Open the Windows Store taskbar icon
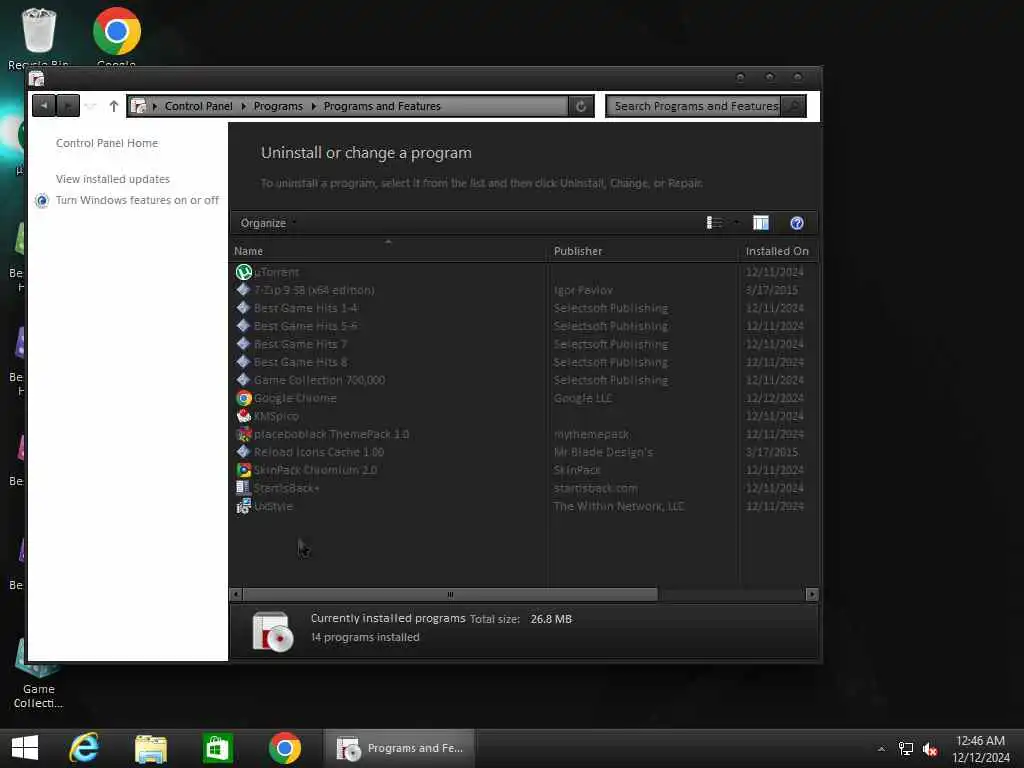Screen dimensions: 1024x768 tap(217, 748)
